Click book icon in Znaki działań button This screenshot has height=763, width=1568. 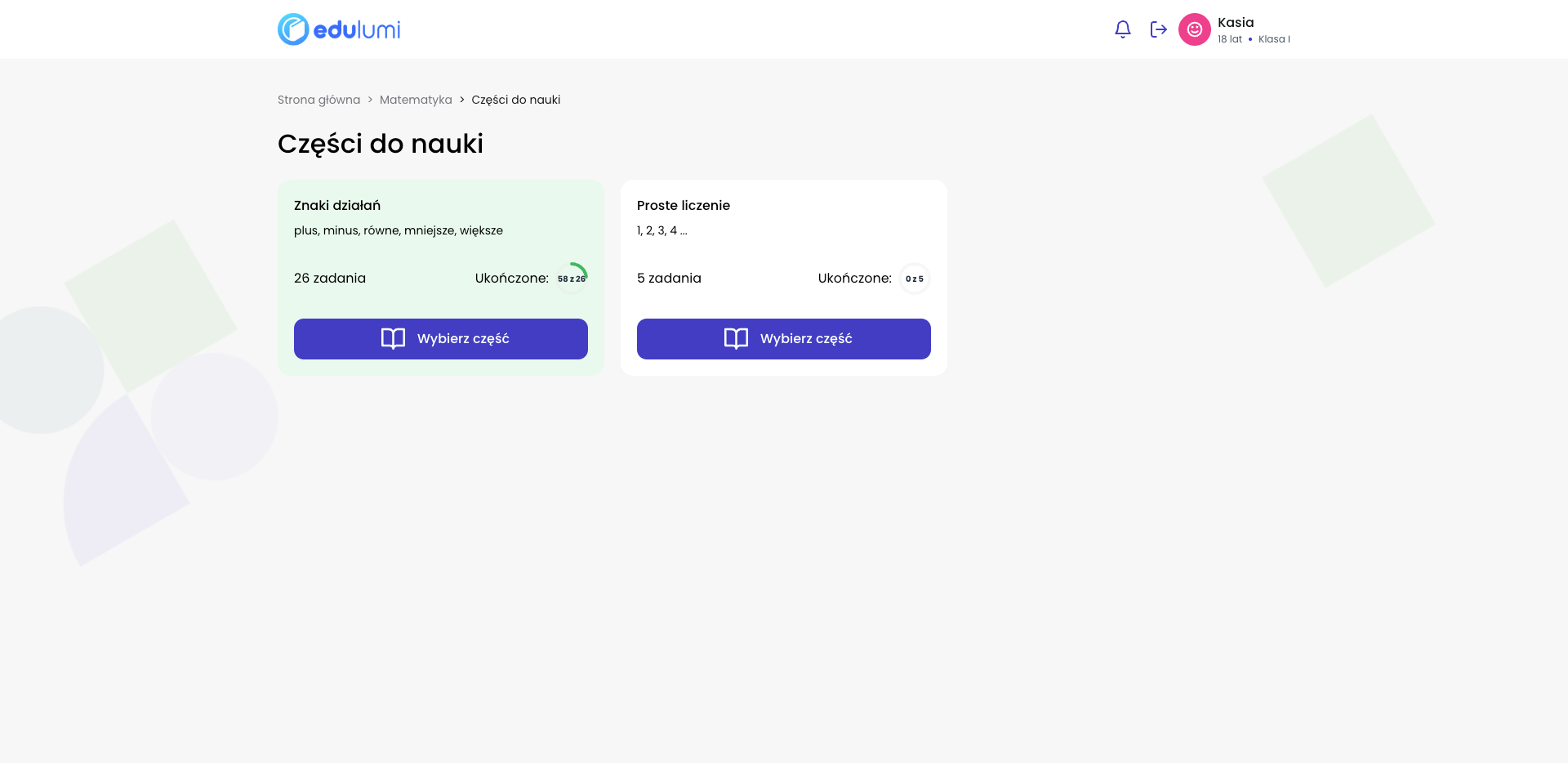coord(393,339)
